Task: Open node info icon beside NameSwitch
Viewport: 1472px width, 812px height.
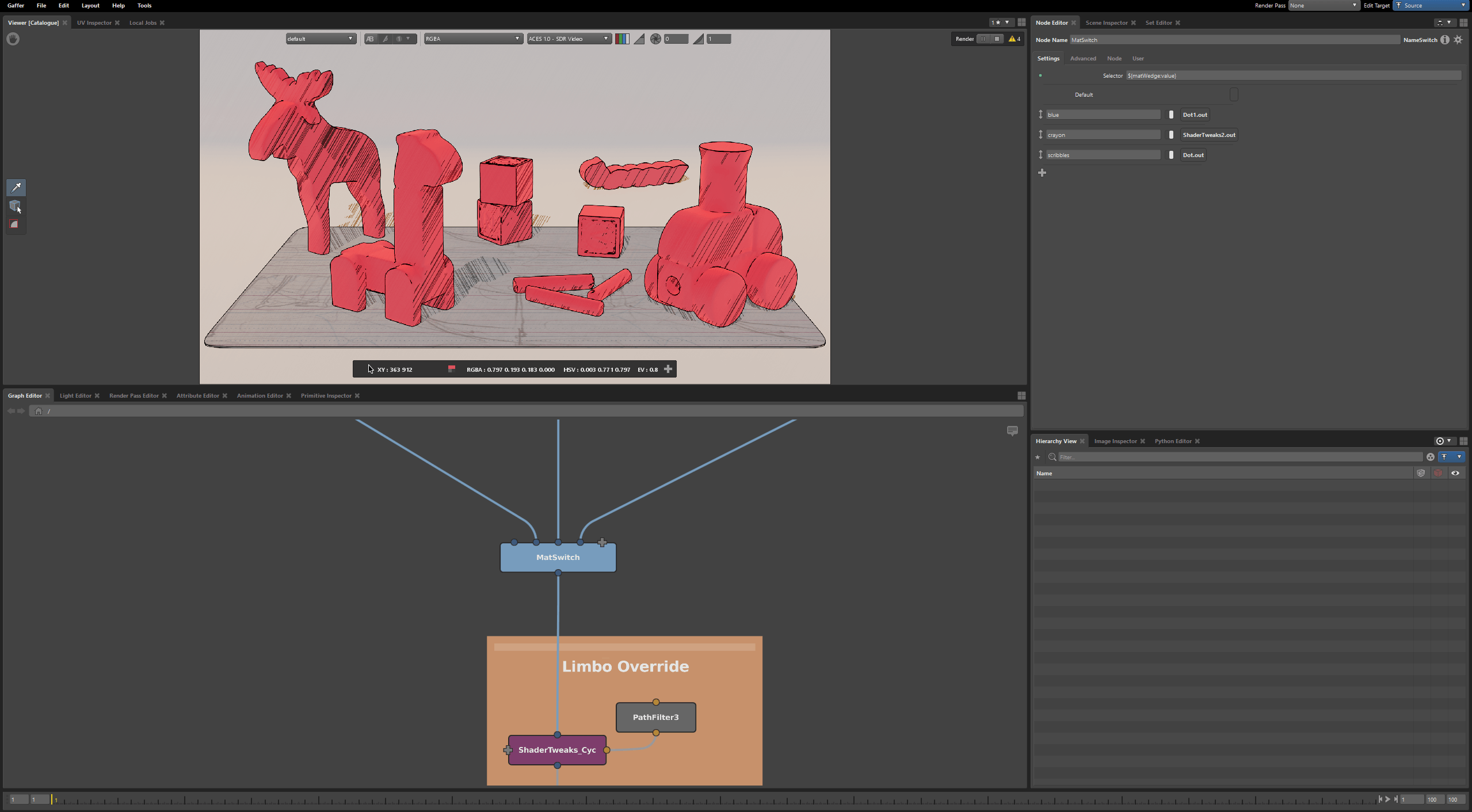Action: (x=1445, y=40)
